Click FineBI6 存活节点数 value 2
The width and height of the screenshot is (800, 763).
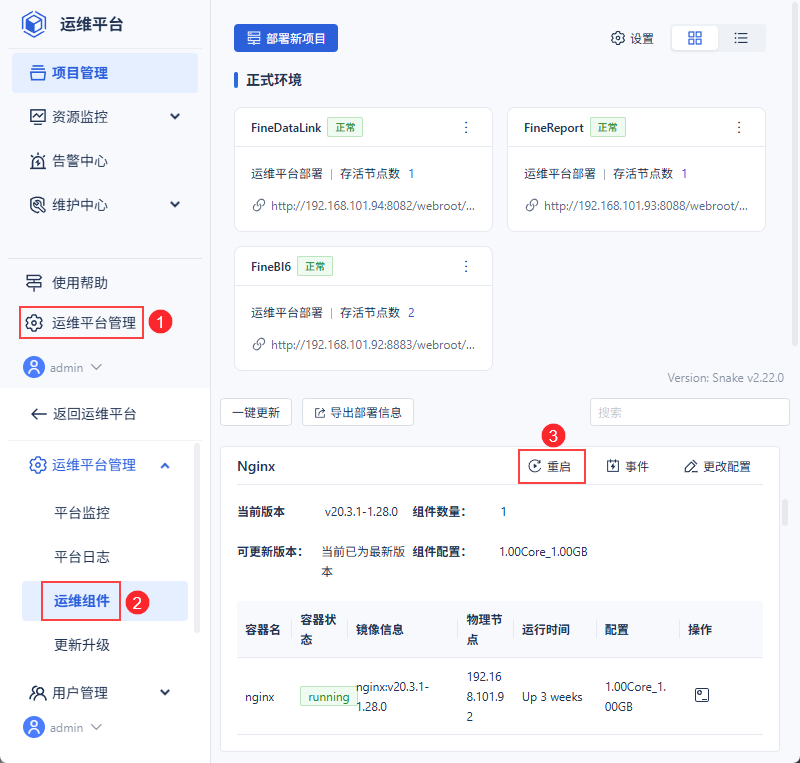point(411,313)
